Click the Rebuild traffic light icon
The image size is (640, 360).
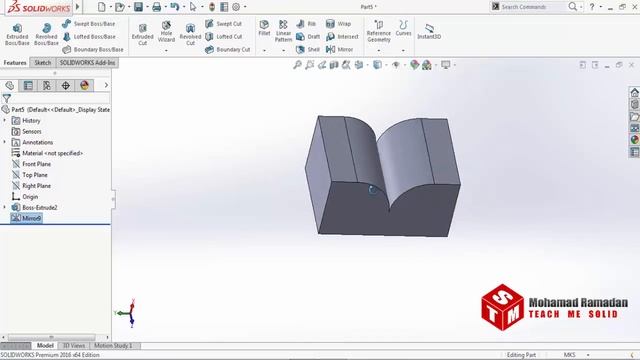[212, 7]
